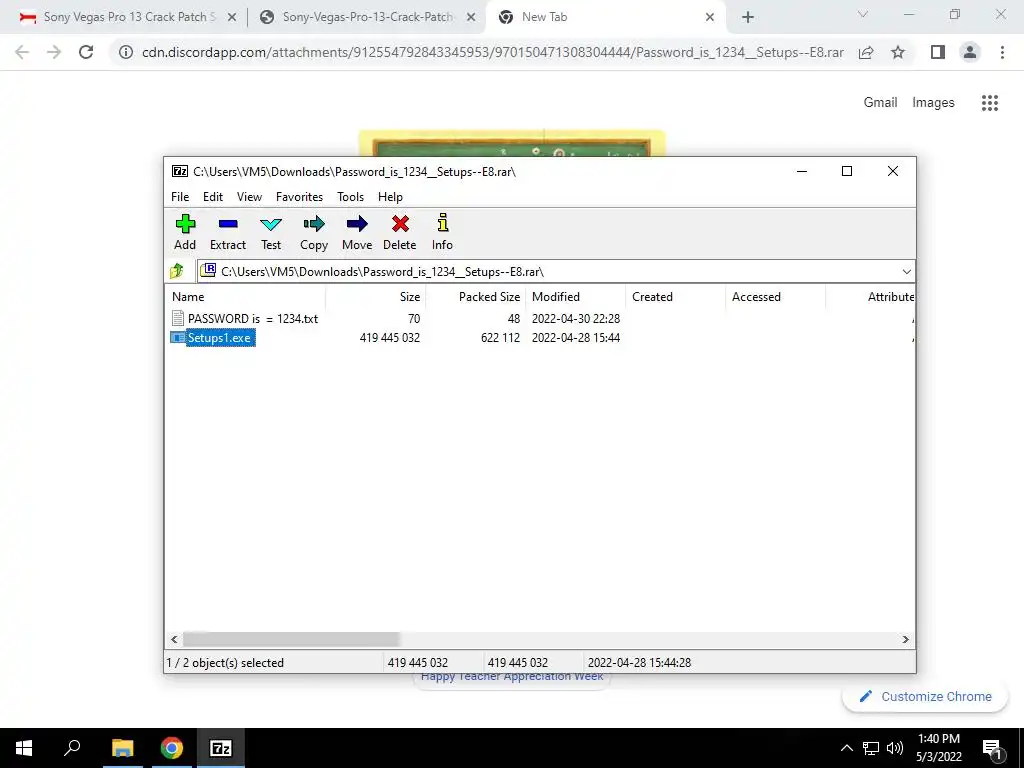Image resolution: width=1024 pixels, height=768 pixels.
Task: Reload the page in Chrome
Action: pos(86,52)
